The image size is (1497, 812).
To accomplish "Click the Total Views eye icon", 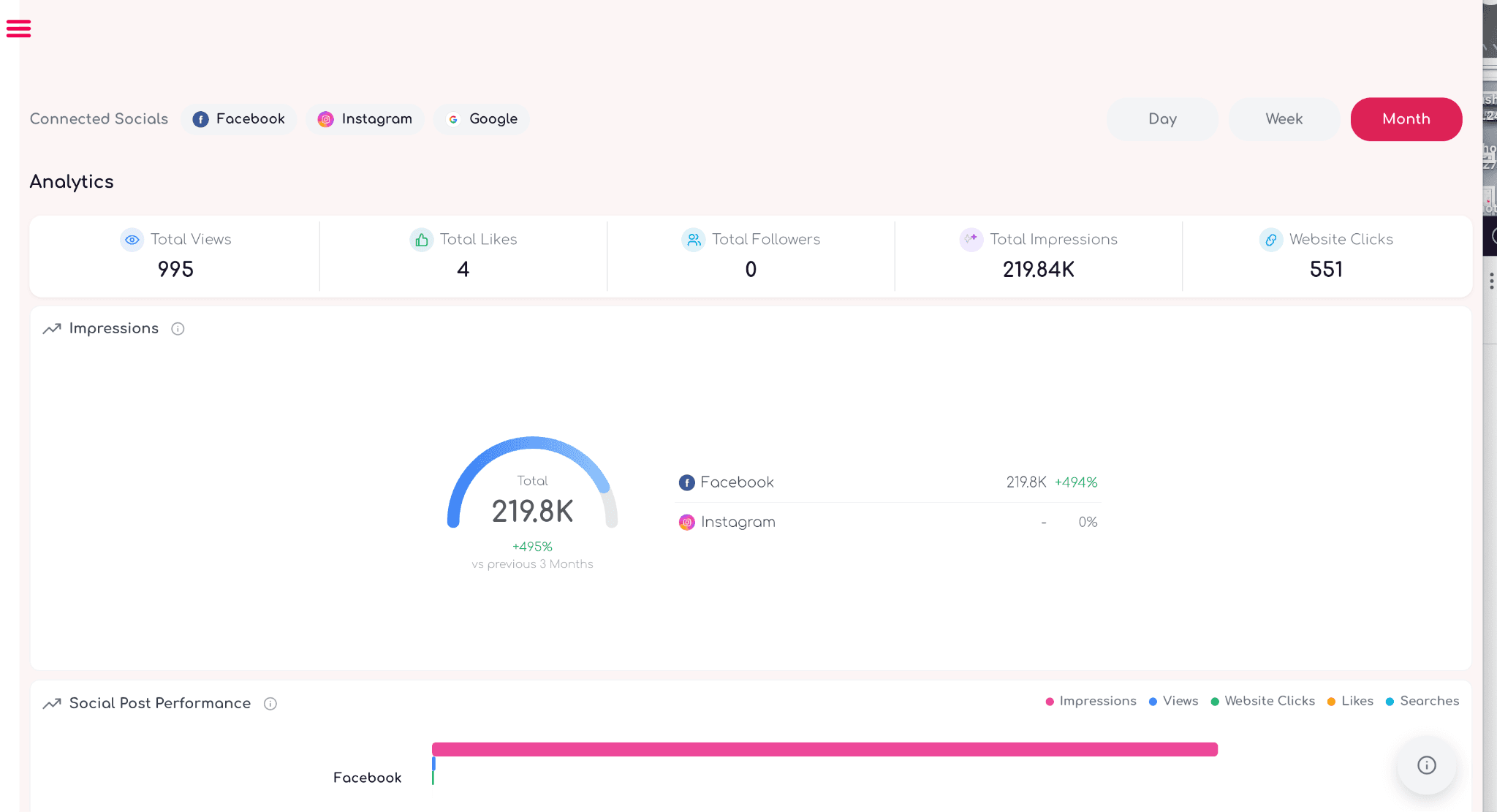I will click(132, 240).
